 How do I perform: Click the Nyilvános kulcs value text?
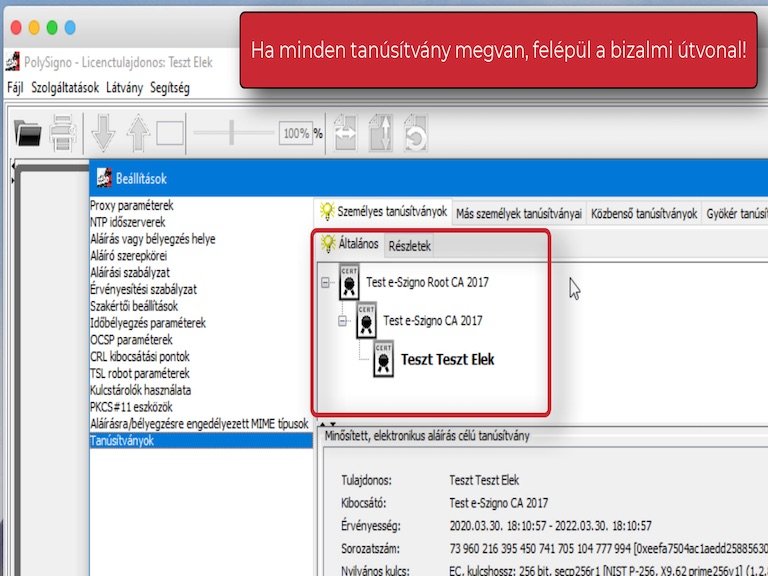pyautogui.click(x=608, y=571)
